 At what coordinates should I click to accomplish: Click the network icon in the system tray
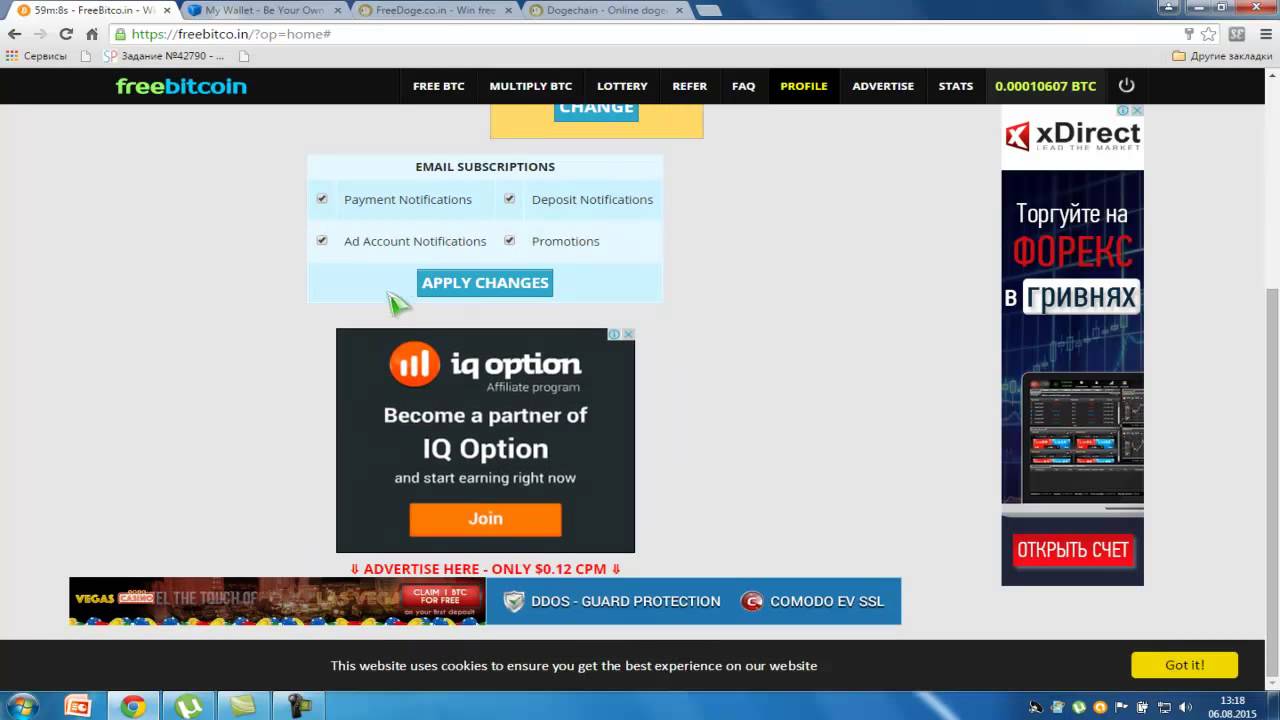coord(1165,707)
